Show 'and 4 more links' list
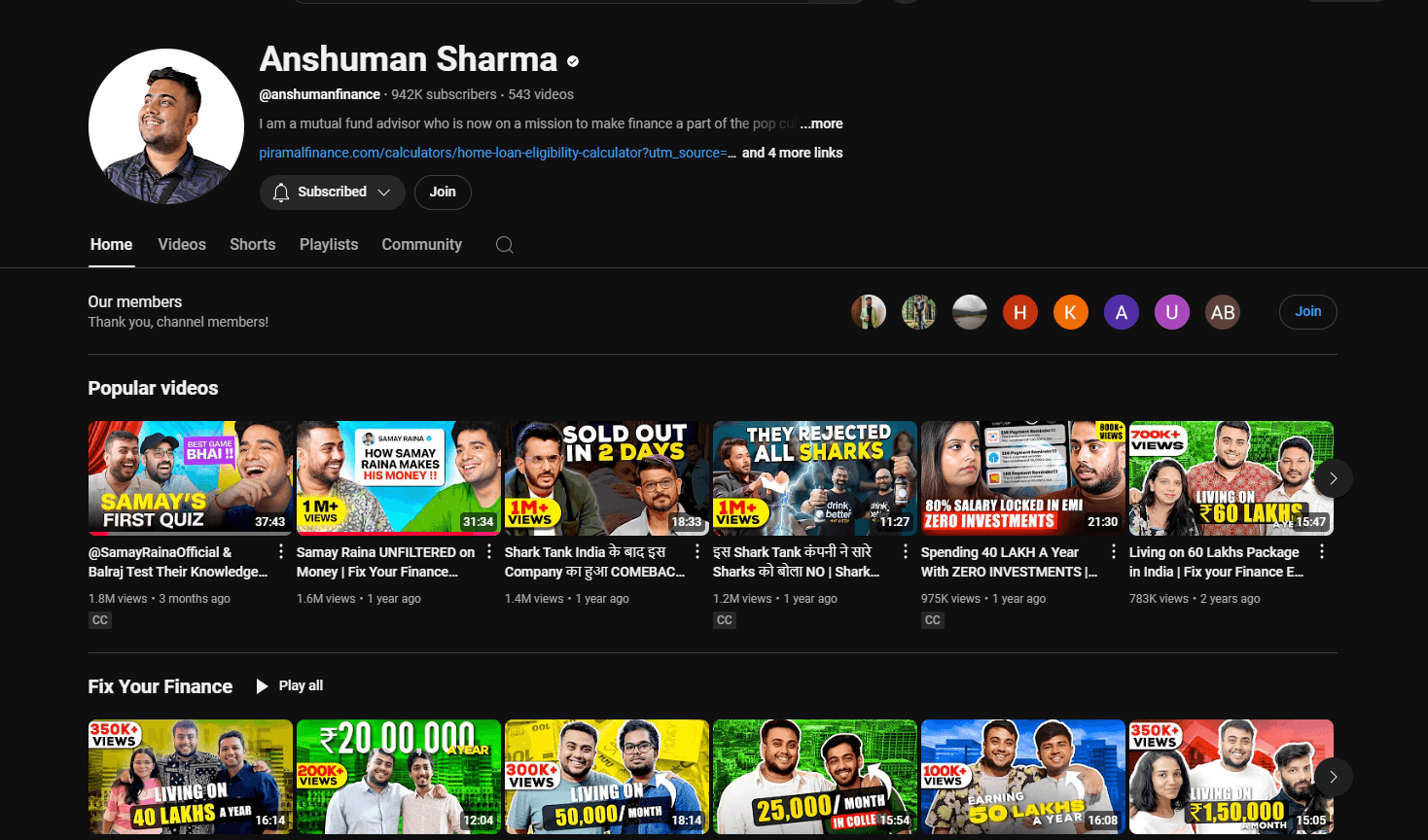The image size is (1428, 840). pos(793,153)
